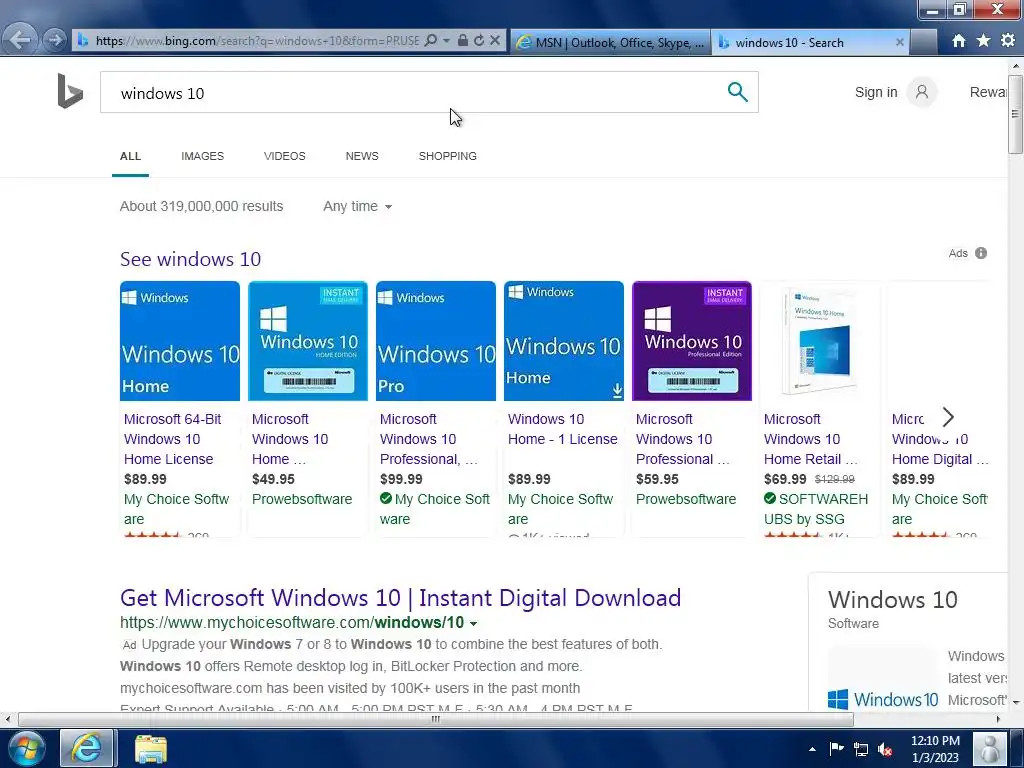The width and height of the screenshot is (1024, 768).
Task: Click Microsoft 64-Bit Windows 10 Home License link
Action: (172, 439)
